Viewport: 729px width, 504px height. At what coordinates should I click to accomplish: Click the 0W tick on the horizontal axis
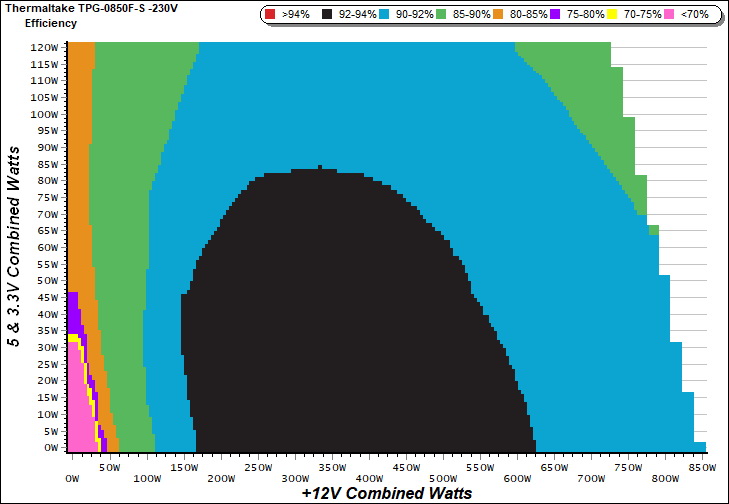click(71, 467)
